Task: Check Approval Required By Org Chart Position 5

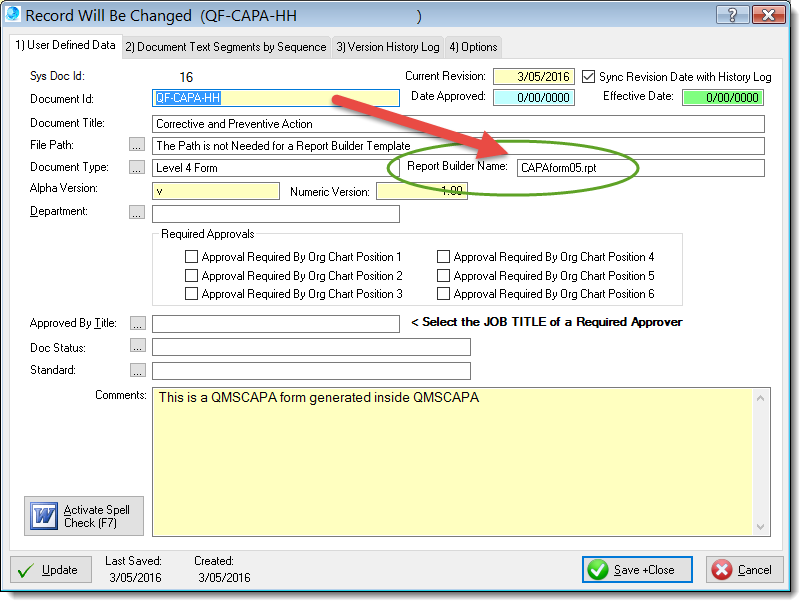Action: coord(444,275)
